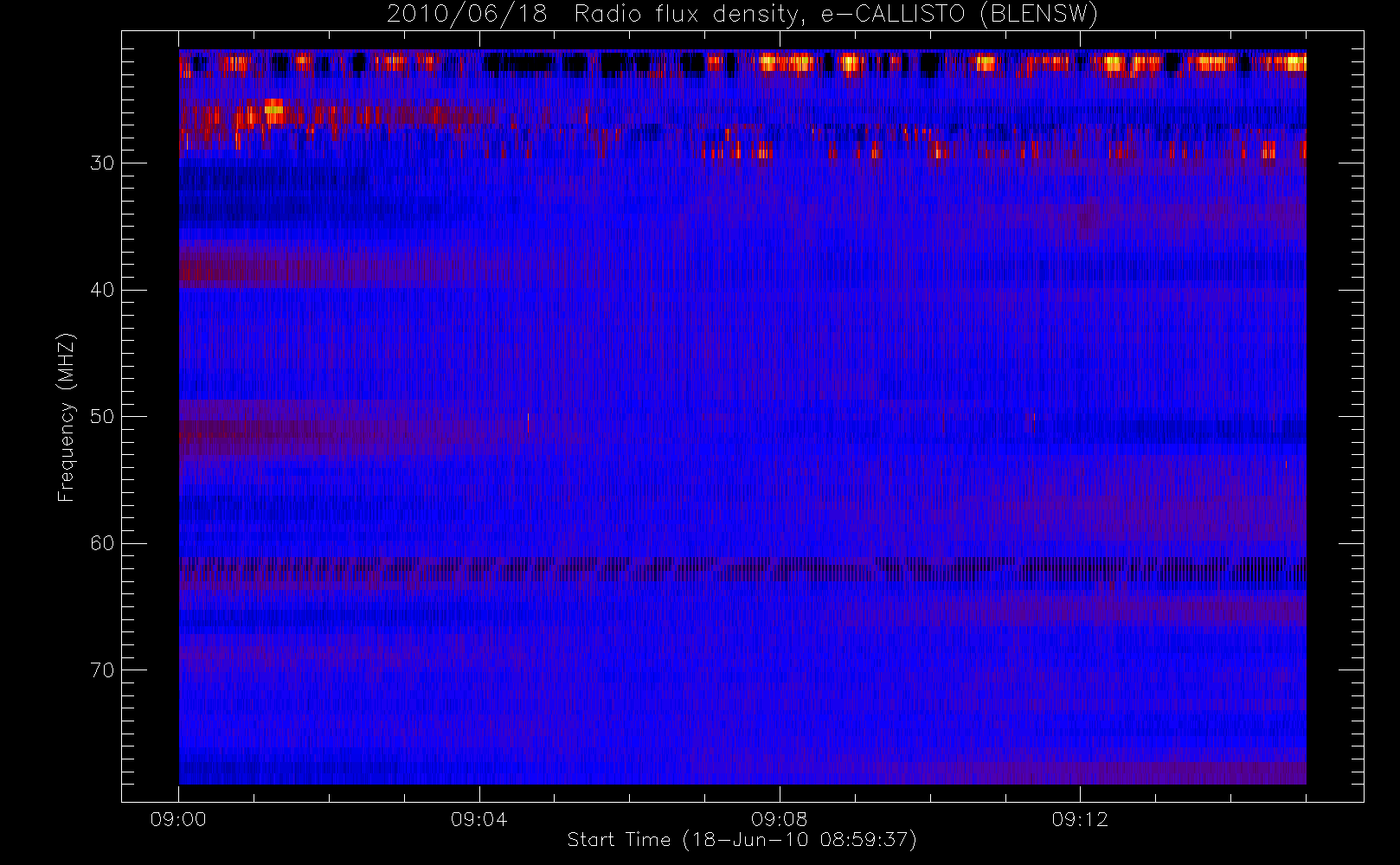
Task: Click the plot title 'Radio flux density, e-CALLISTO (BLENSW)'
Action: click(836, 15)
